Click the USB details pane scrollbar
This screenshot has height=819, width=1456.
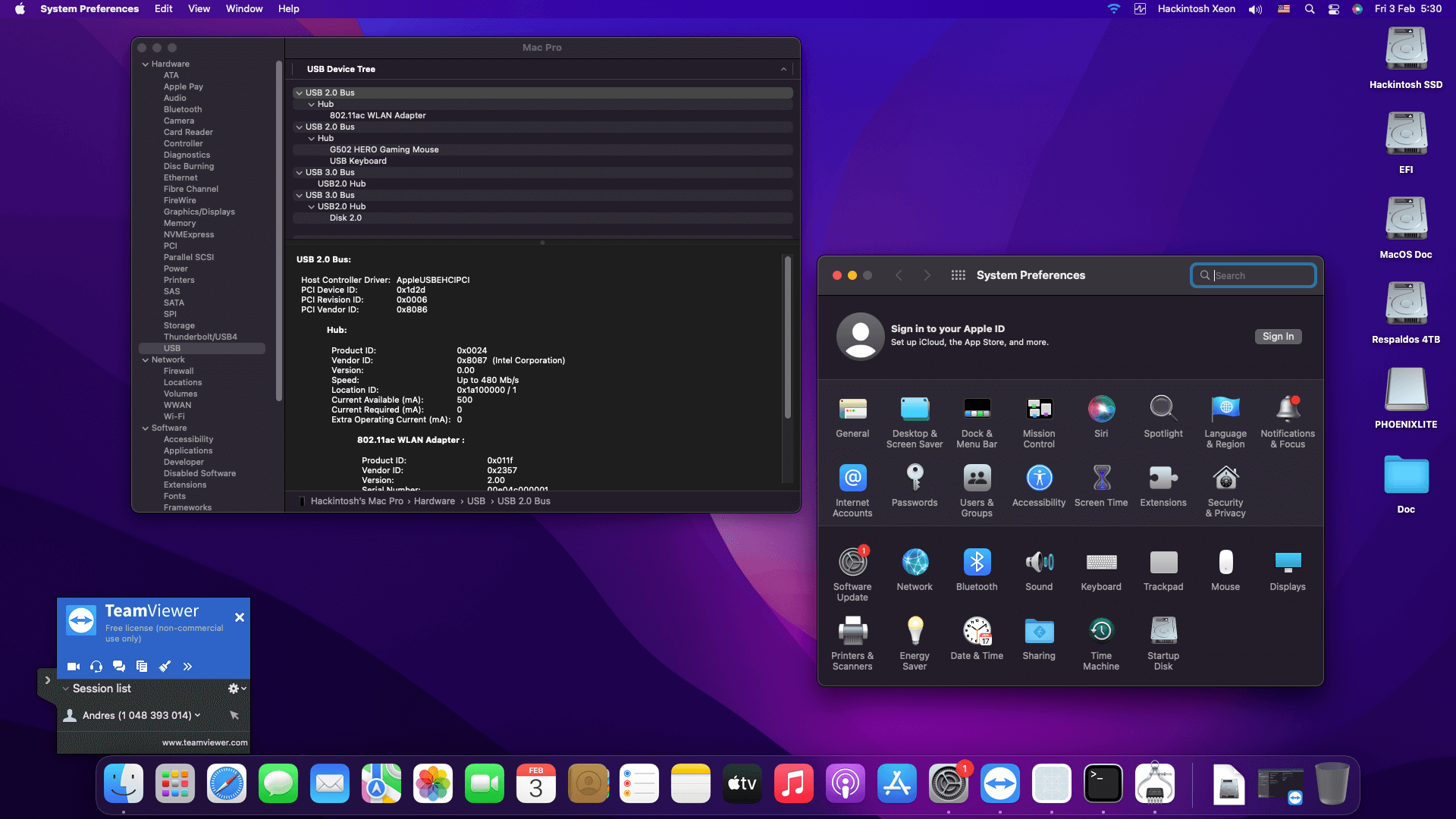(x=787, y=337)
